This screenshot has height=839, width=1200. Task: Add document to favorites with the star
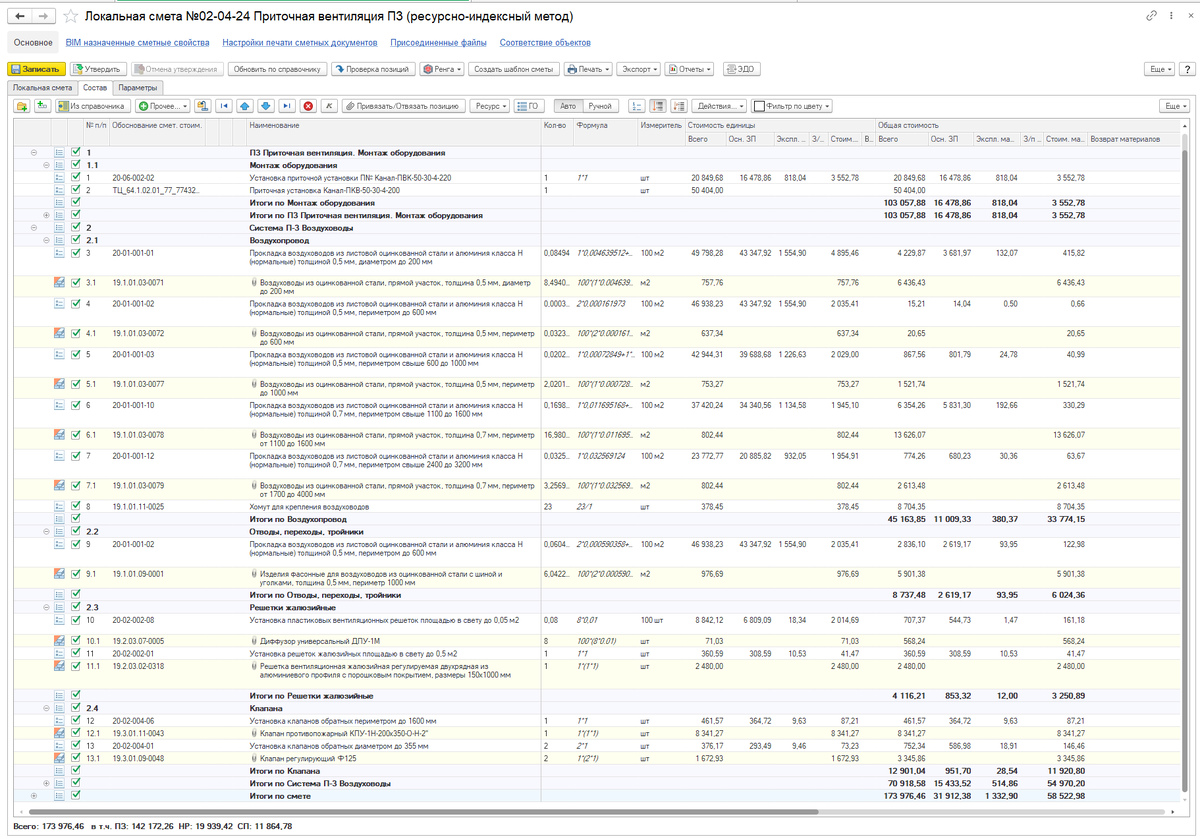click(70, 17)
